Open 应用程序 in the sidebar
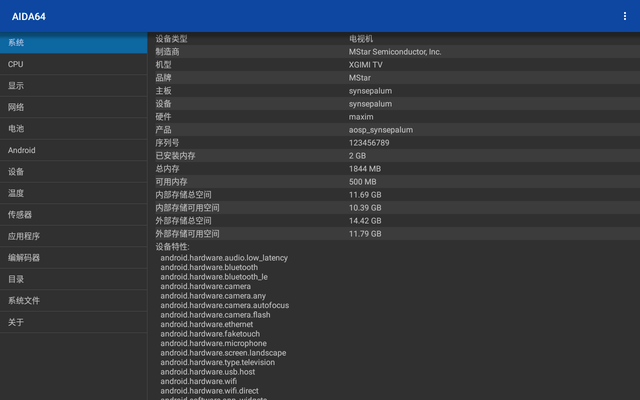The height and width of the screenshot is (400, 640). point(73,236)
